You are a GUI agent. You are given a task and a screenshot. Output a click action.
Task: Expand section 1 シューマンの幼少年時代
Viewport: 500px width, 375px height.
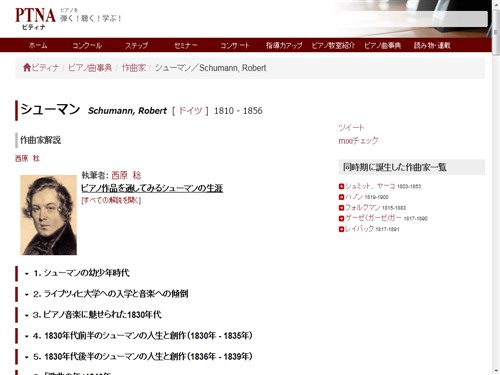(77, 273)
